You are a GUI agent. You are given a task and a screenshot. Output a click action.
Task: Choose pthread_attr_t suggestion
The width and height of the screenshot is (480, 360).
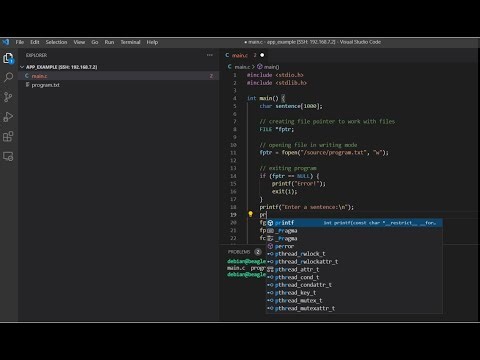pos(354,269)
